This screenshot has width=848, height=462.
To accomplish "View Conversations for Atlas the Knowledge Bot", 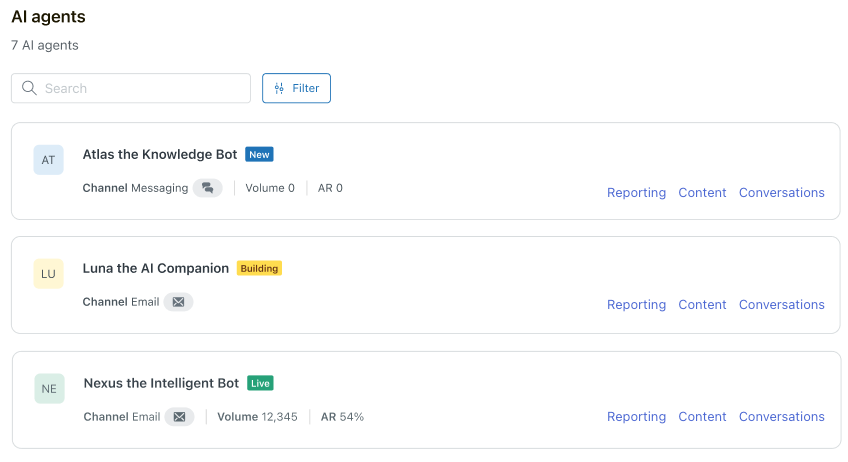I will (x=781, y=193).
